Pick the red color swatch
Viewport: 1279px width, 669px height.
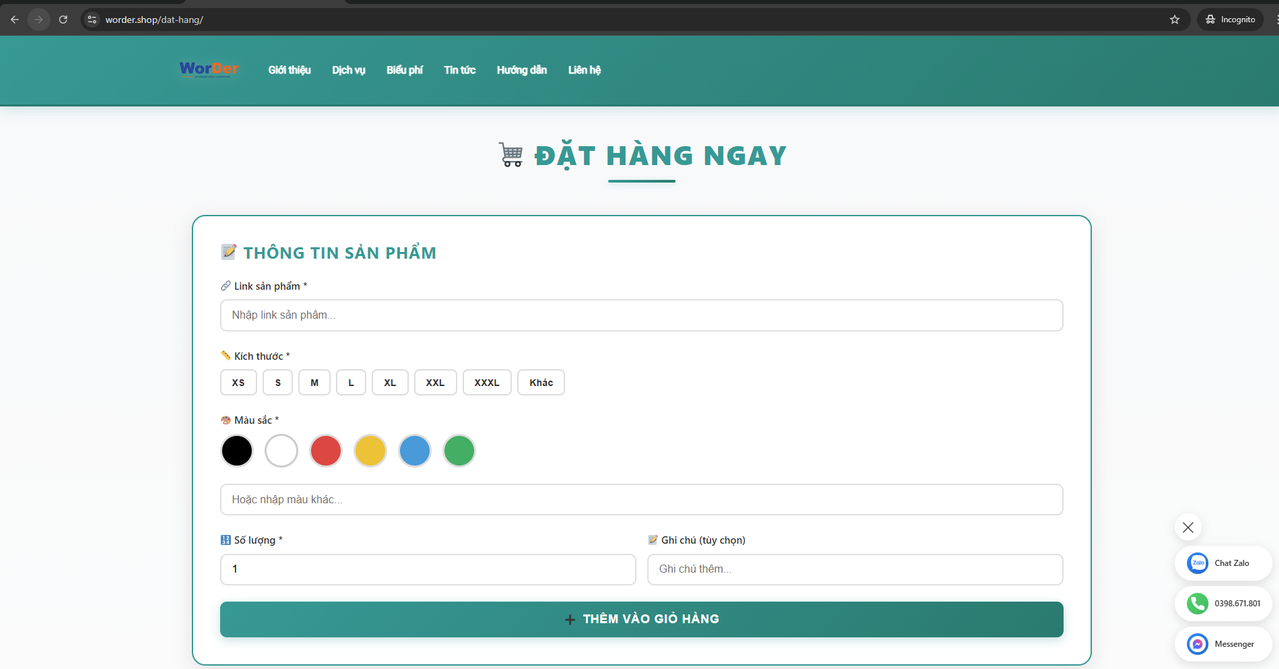326,451
